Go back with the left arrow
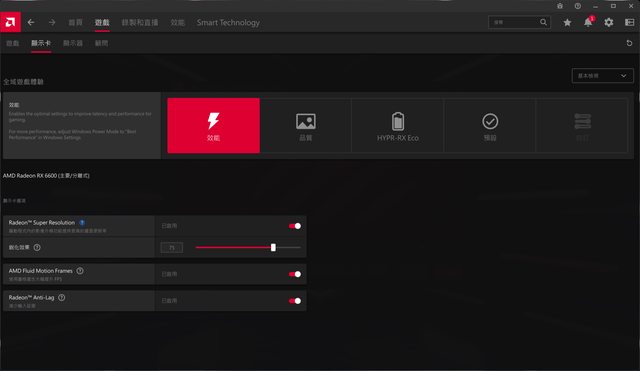Screen dimensions: 640x371 31,22
